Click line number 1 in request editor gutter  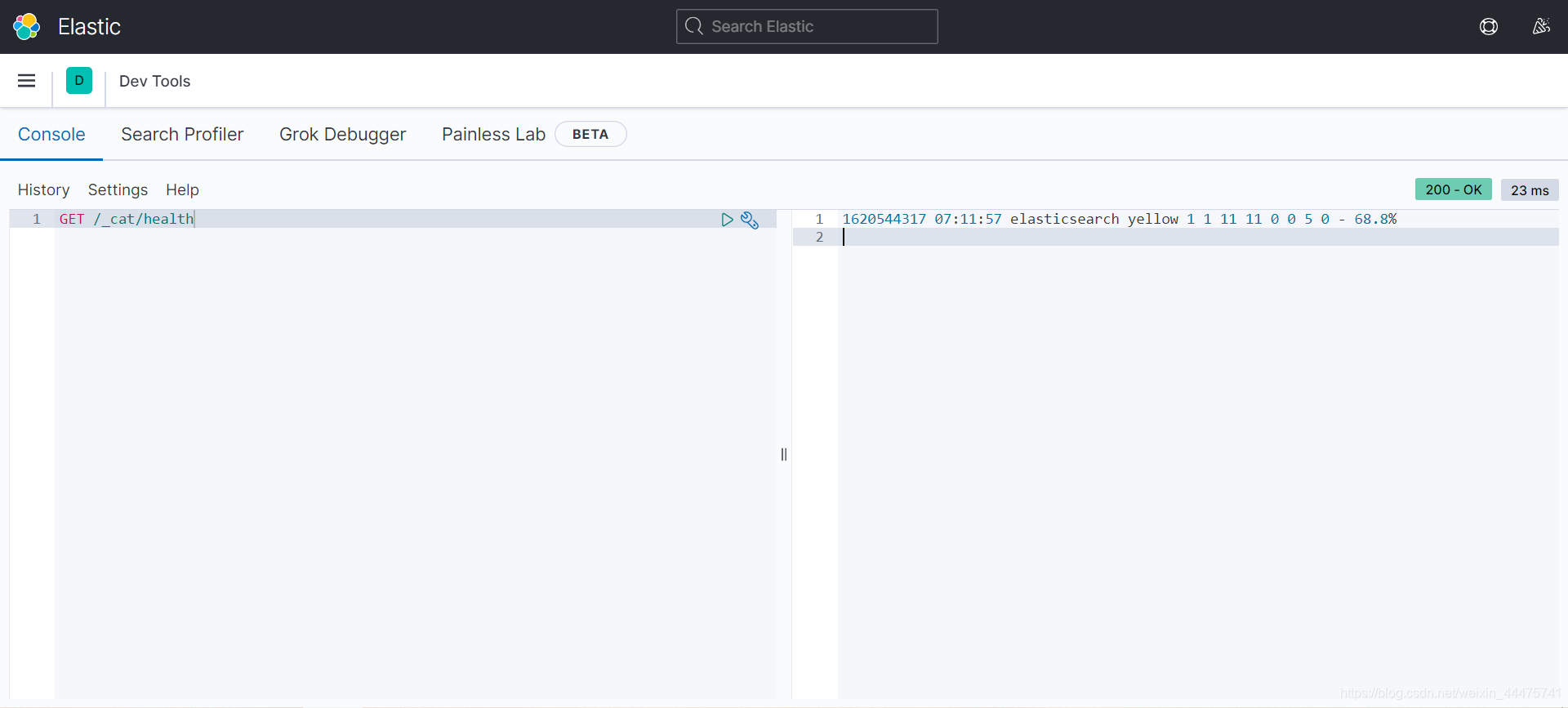36,219
